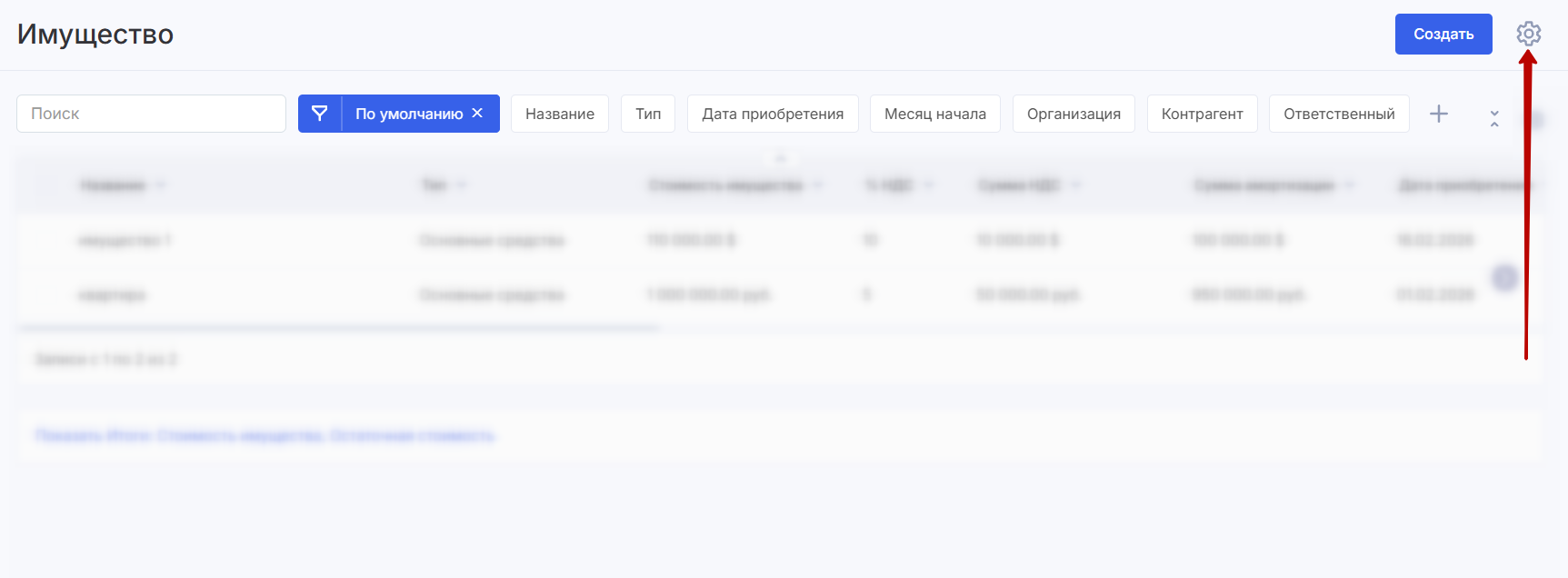Open the Организация filter
1568x578 pixels.
pyautogui.click(x=1073, y=114)
